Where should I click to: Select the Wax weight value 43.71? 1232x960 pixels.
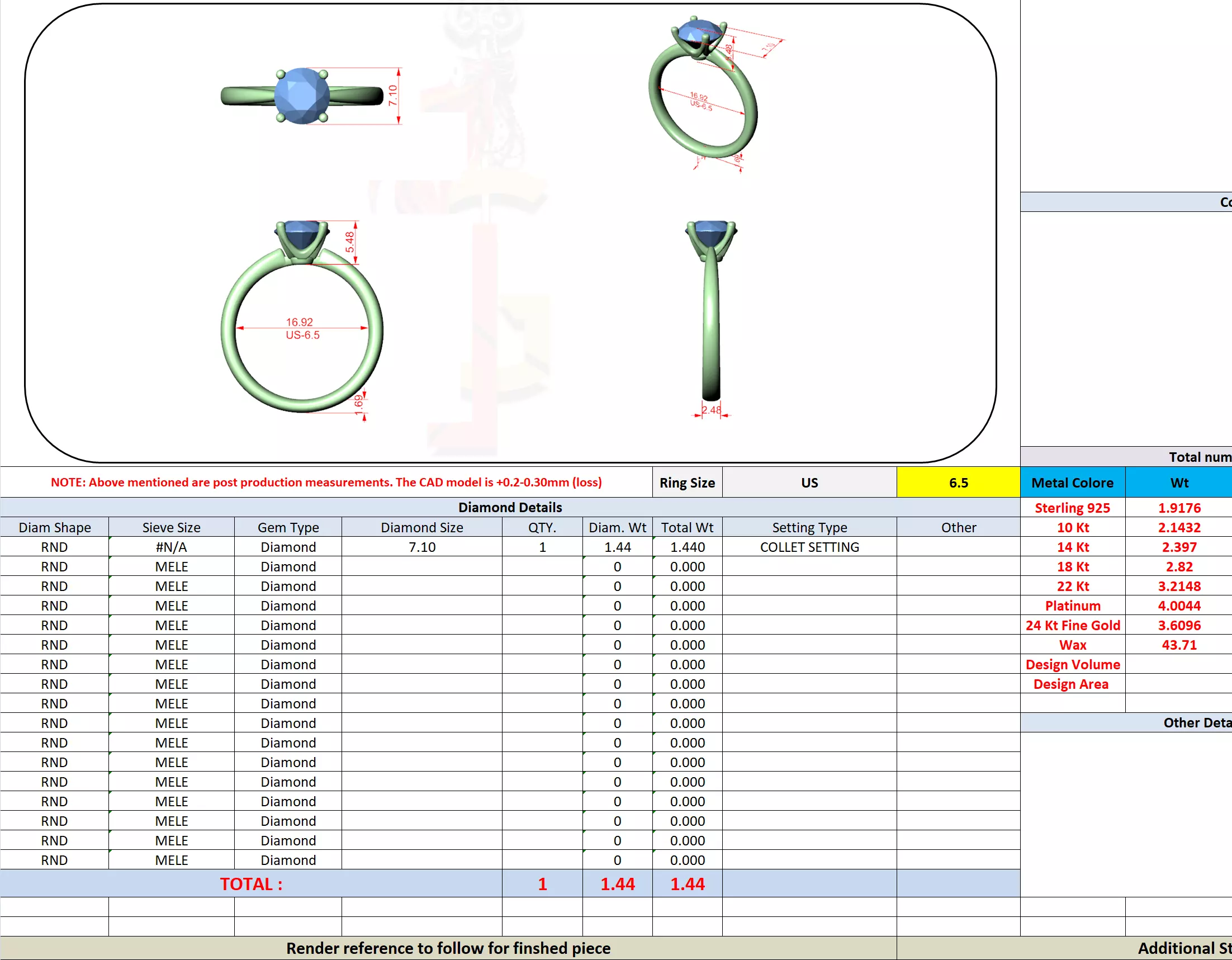pyautogui.click(x=1178, y=645)
